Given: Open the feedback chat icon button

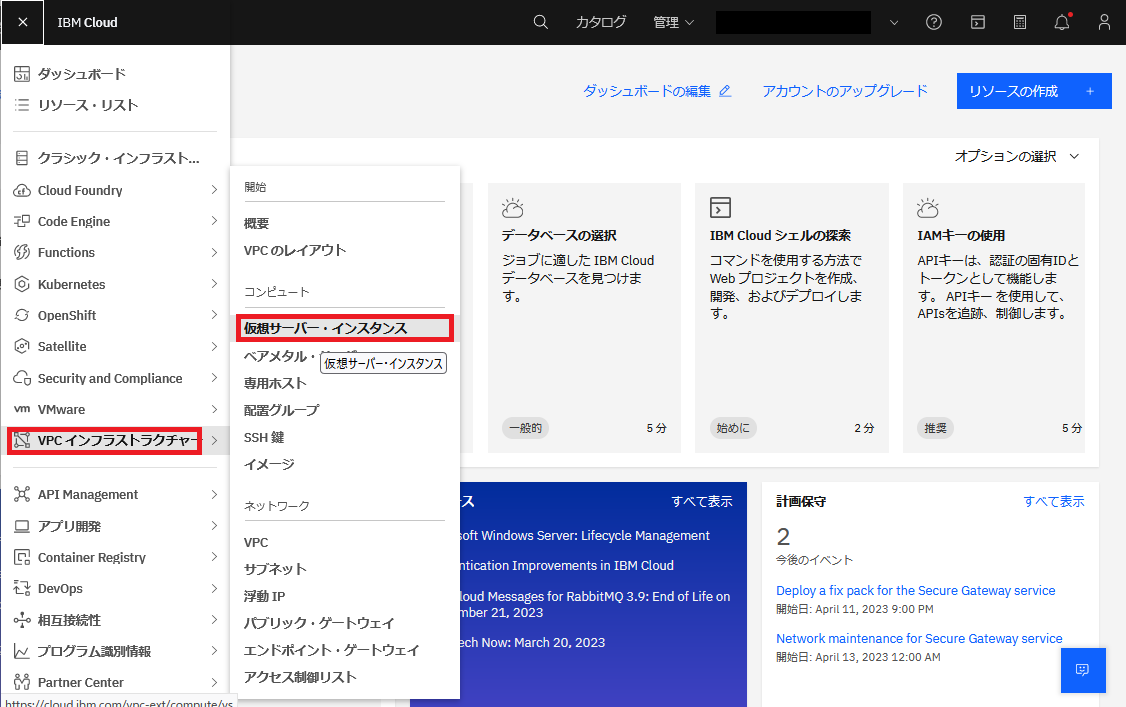Looking at the screenshot, I should point(1083,670).
